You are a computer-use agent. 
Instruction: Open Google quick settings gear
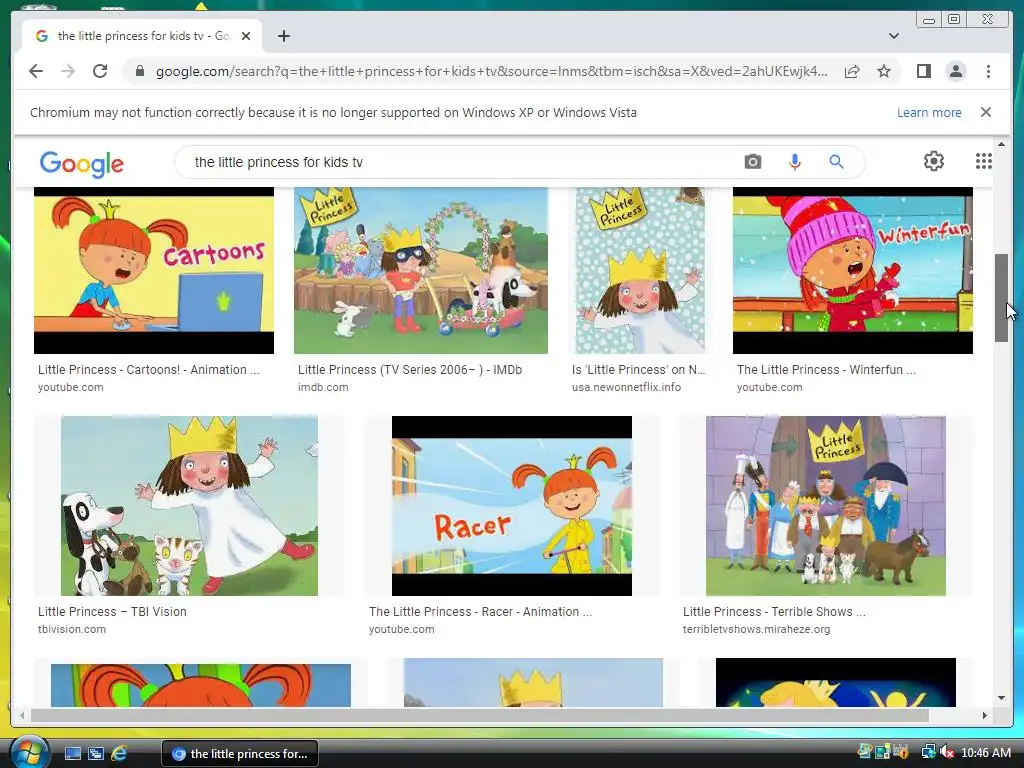(933, 161)
